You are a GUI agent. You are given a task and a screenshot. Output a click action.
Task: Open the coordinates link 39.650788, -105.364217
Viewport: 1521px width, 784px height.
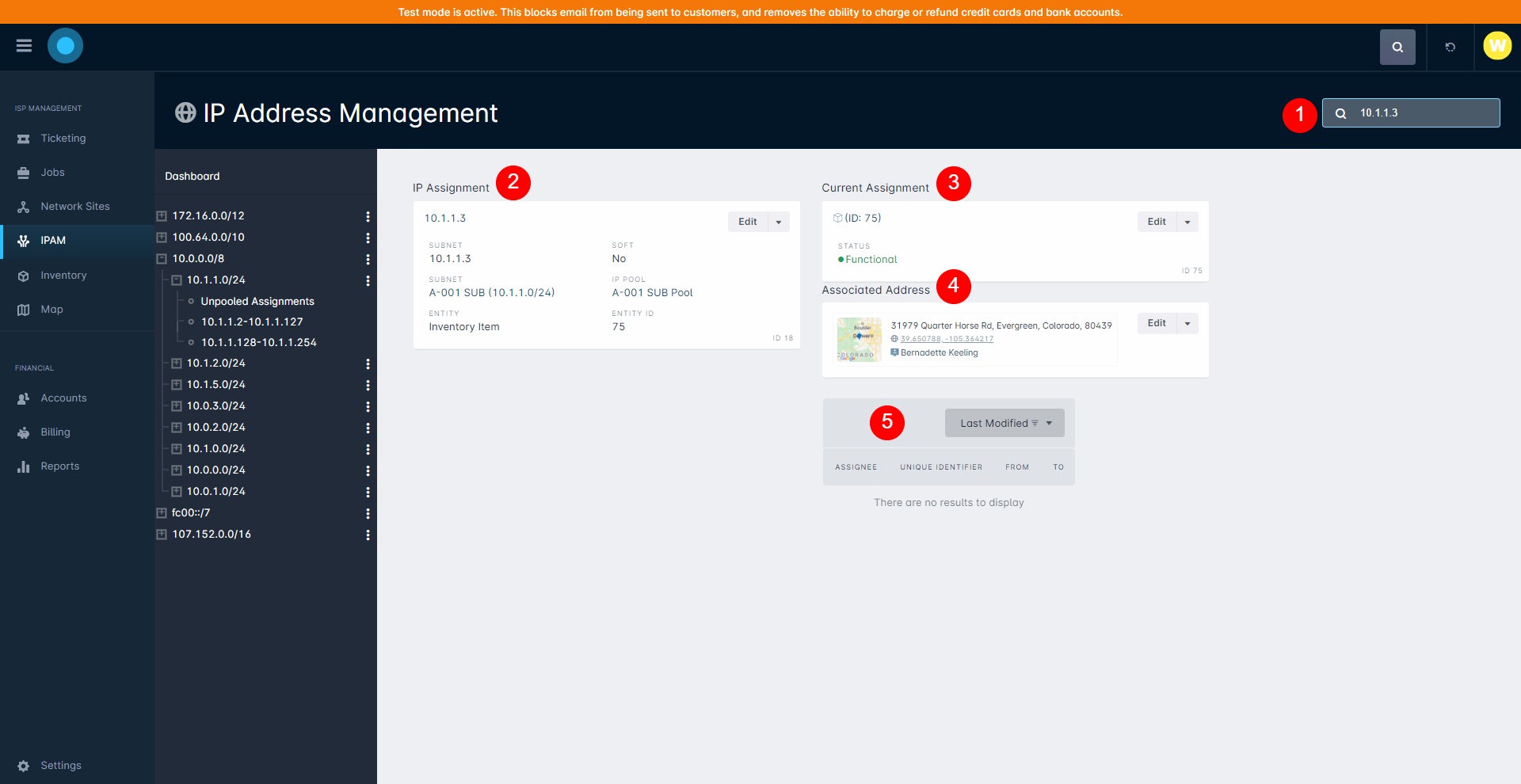pos(947,339)
